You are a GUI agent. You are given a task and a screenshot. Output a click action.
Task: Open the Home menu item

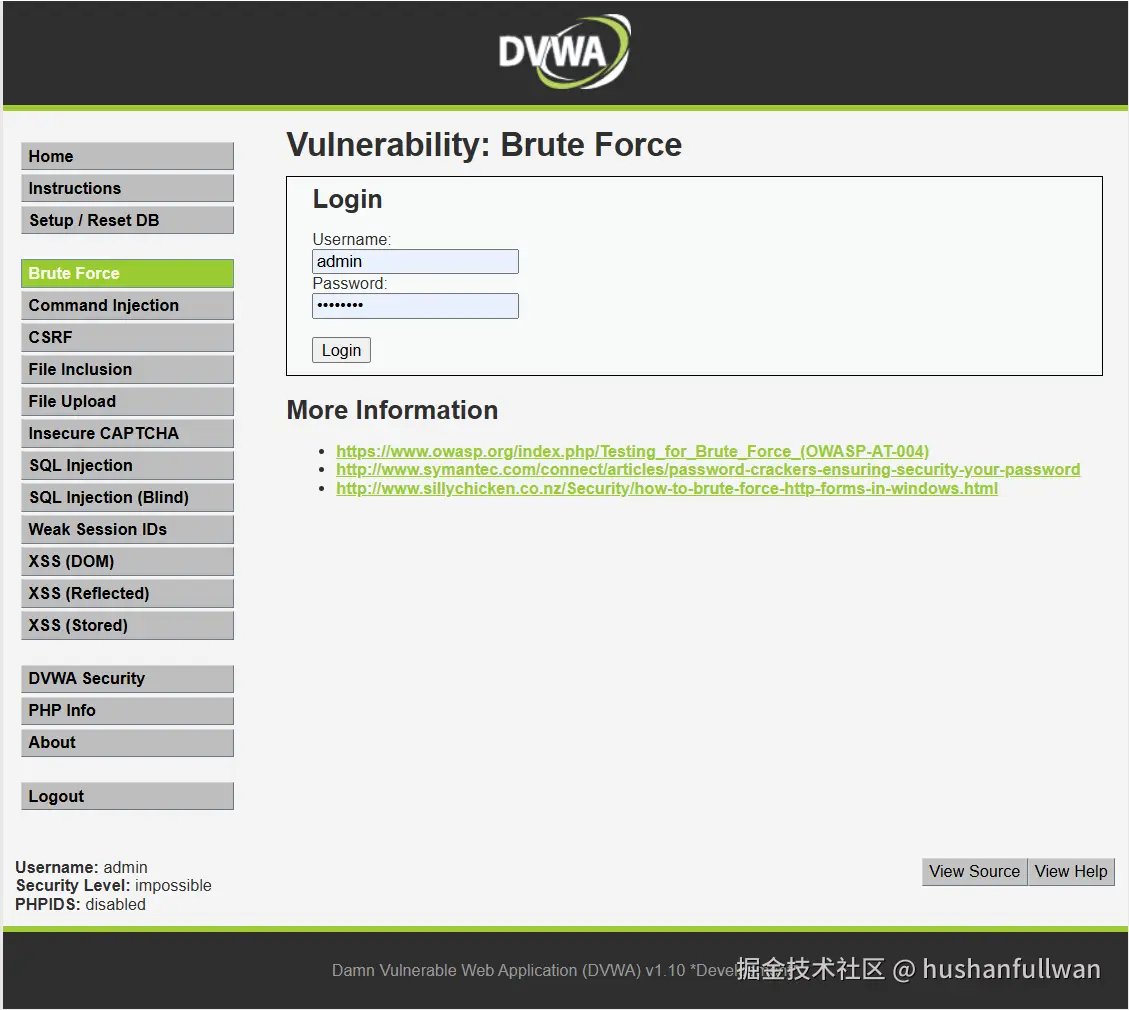[x=127, y=156]
